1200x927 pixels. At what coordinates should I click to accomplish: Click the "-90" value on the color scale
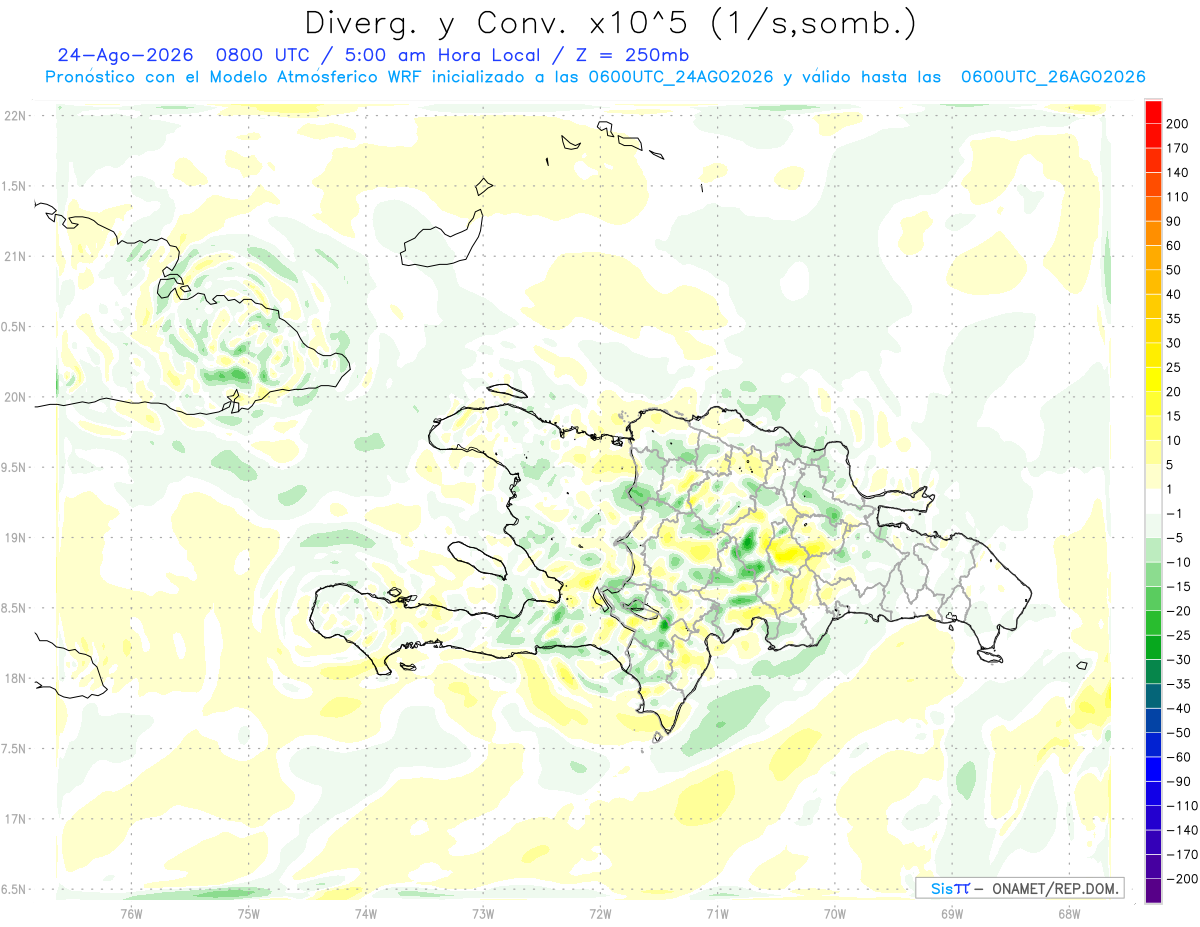1180,782
